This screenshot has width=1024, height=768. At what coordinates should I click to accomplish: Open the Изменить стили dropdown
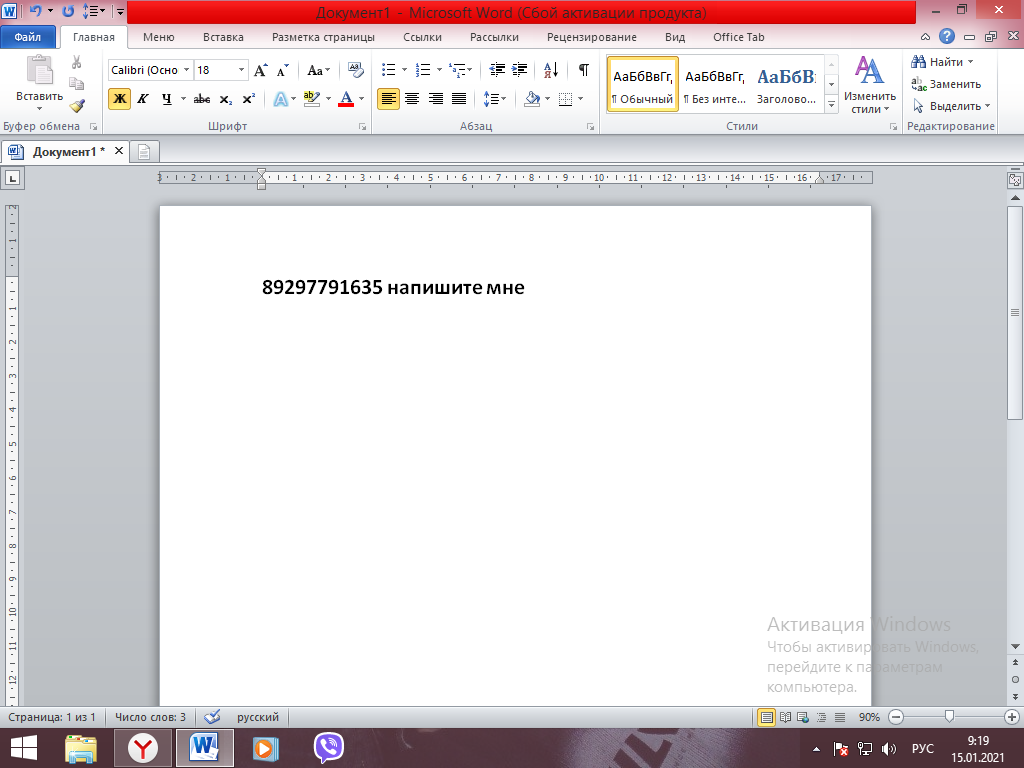[x=868, y=86]
